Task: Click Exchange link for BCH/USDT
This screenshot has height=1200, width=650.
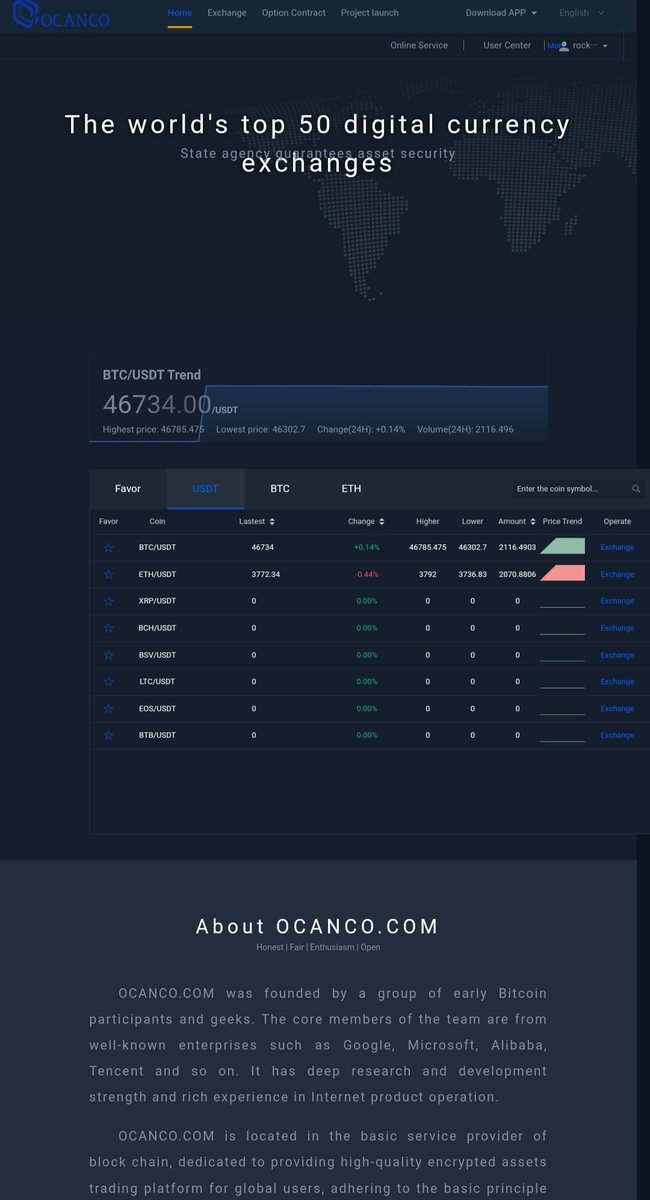Action: pyautogui.click(x=617, y=628)
